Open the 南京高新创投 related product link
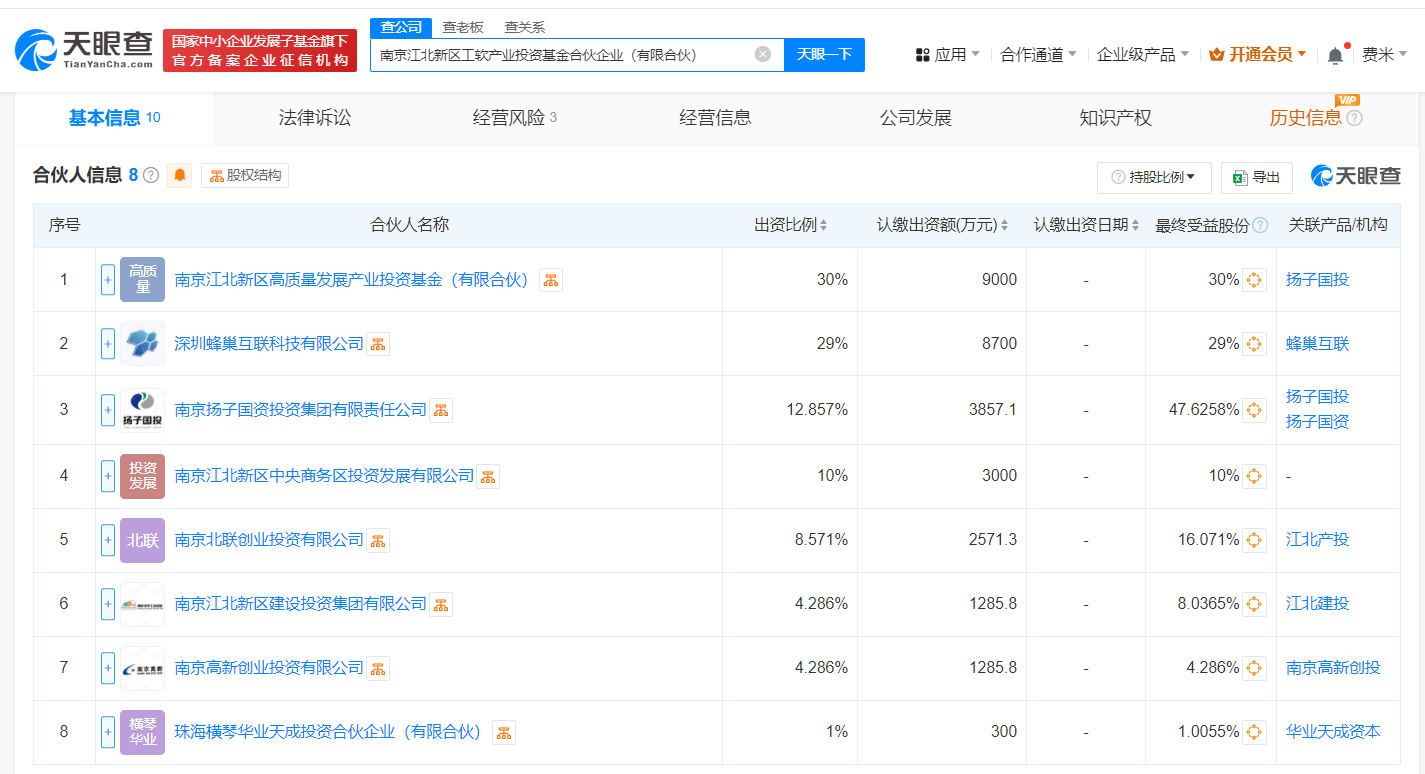The image size is (1425, 774). point(1333,668)
